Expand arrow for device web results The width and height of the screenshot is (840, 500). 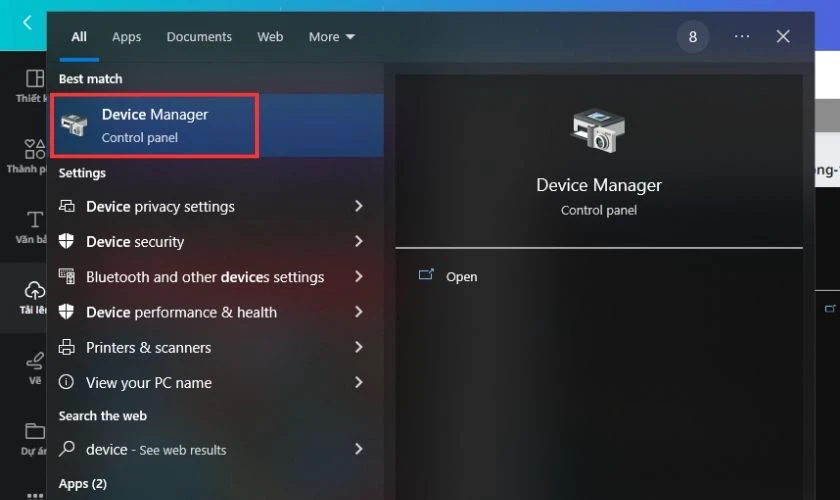click(x=358, y=449)
